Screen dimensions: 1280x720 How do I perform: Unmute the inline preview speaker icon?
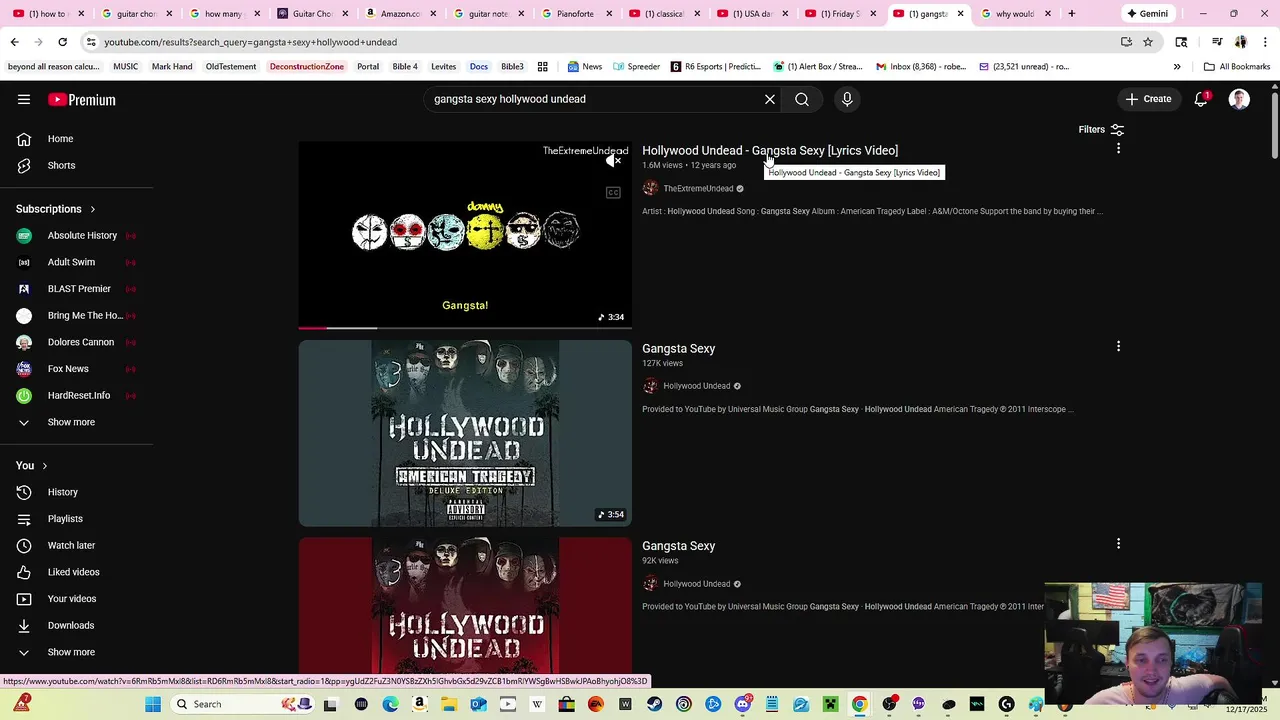click(614, 161)
